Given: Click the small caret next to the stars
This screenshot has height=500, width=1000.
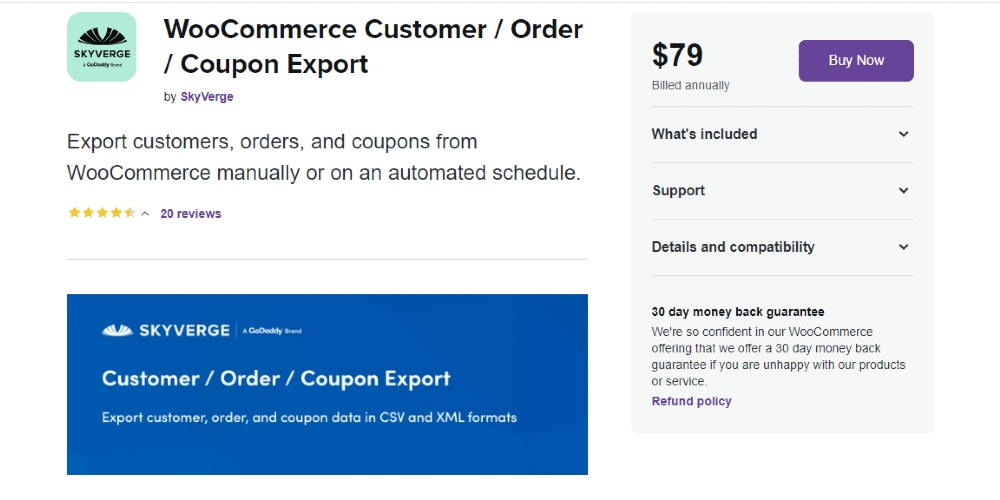Looking at the screenshot, I should pos(145,214).
